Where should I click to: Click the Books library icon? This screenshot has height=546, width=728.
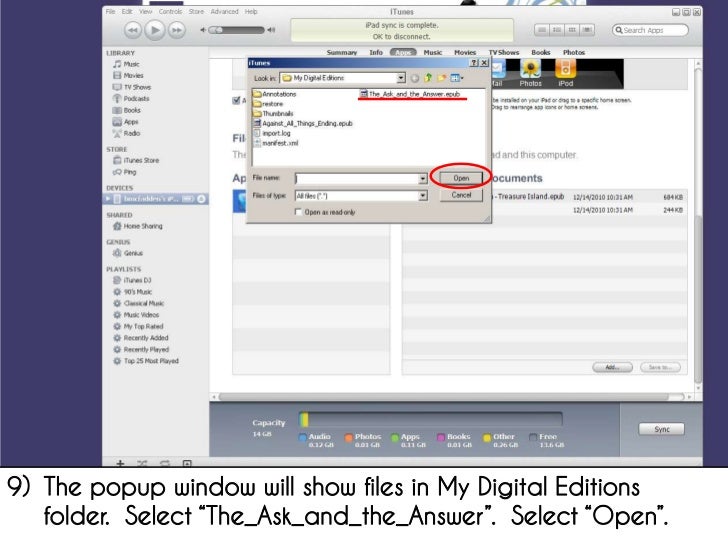pos(117,110)
